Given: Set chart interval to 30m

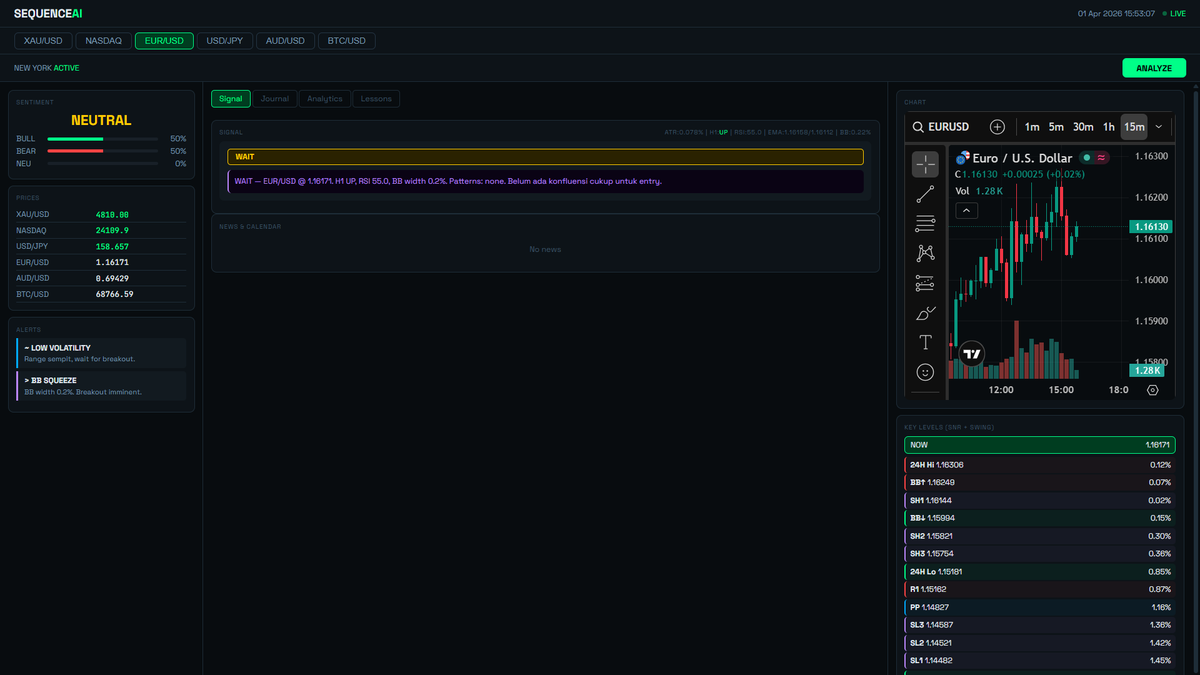Looking at the screenshot, I should coord(1083,127).
